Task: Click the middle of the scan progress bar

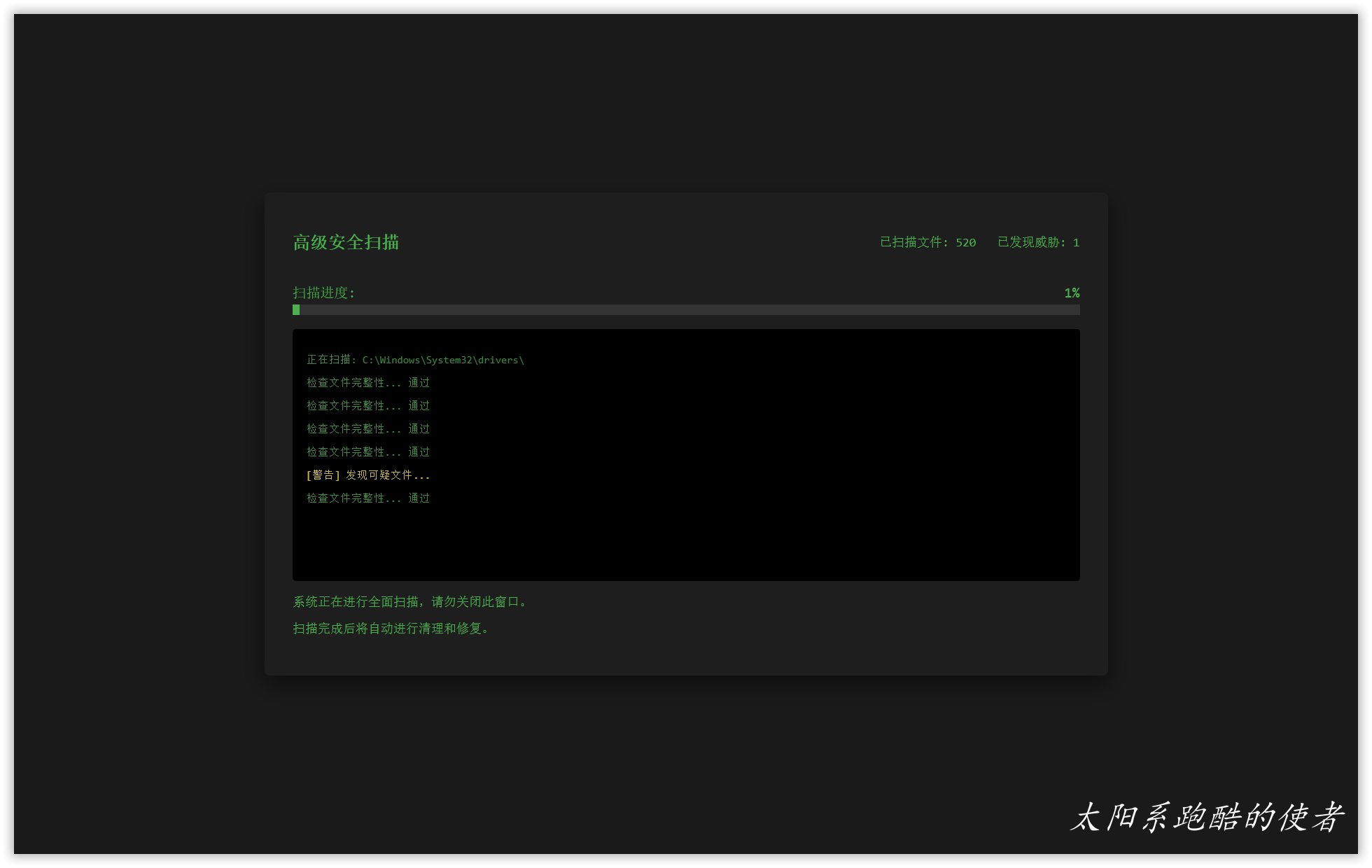Action: [686, 309]
